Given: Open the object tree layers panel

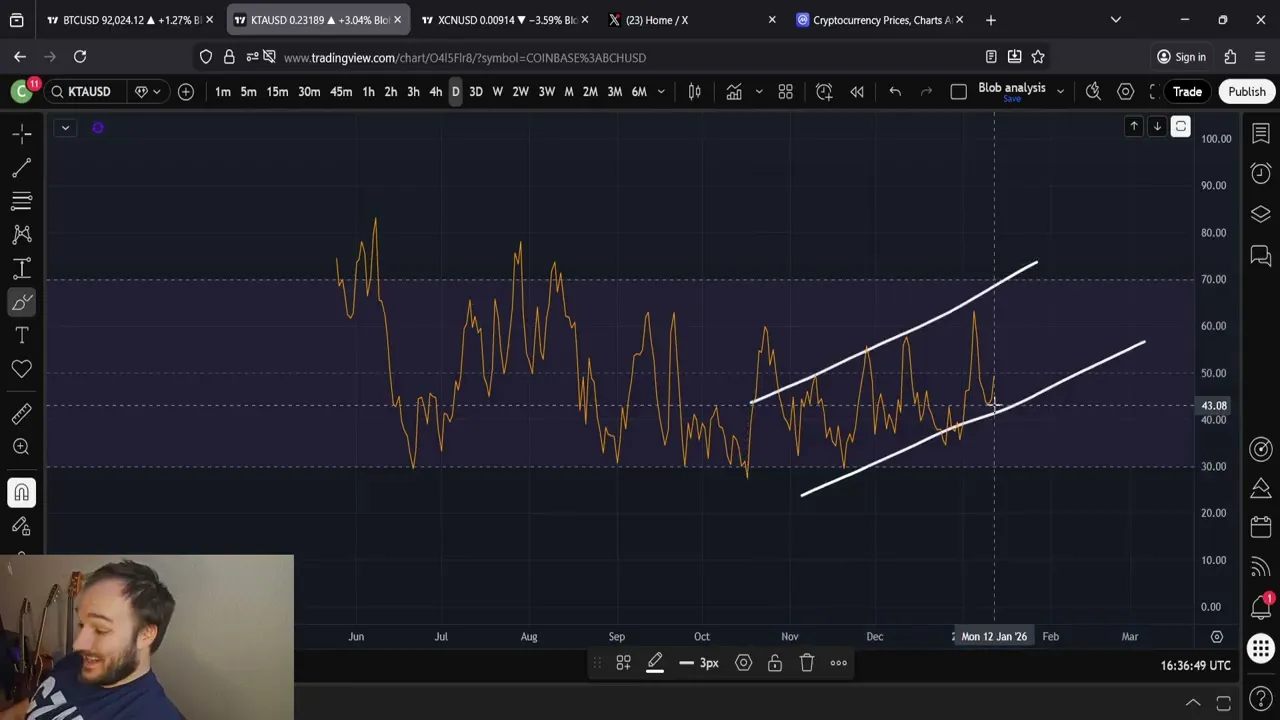Looking at the screenshot, I should click(x=1261, y=215).
